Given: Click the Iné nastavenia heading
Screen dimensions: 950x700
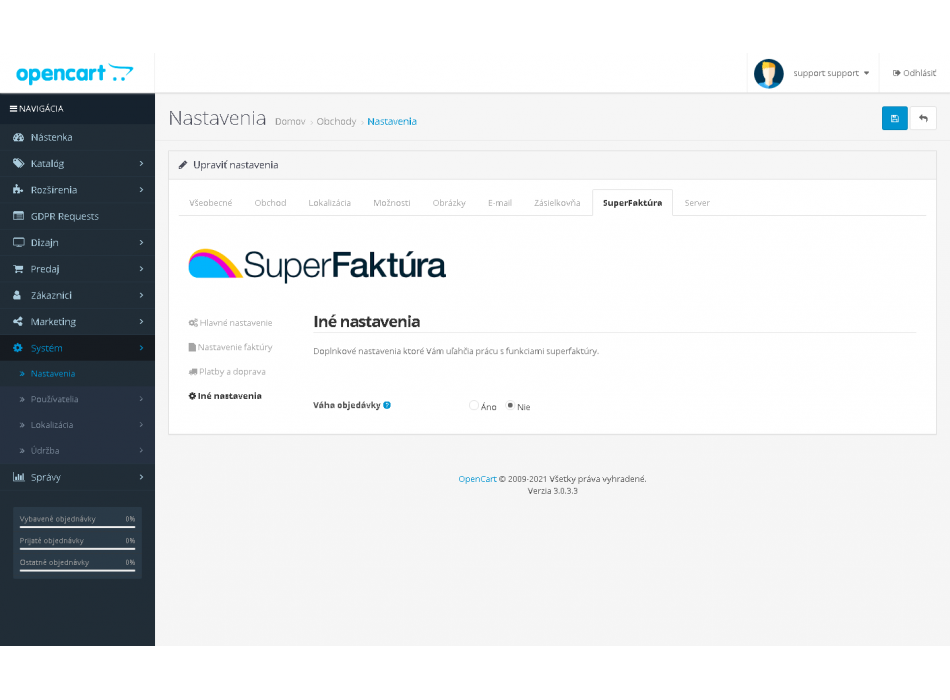Looking at the screenshot, I should pos(367,322).
